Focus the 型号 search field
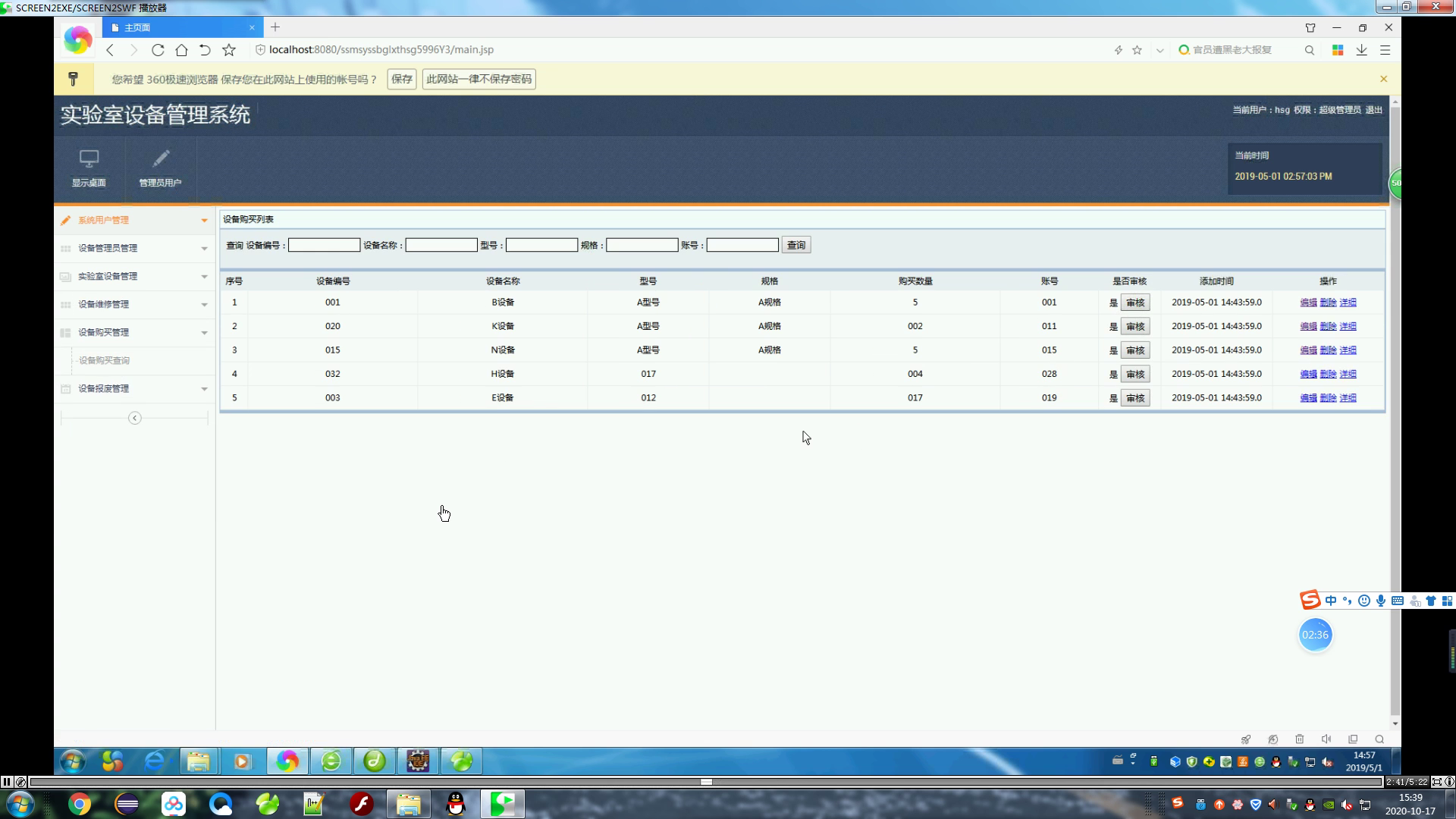1456x819 pixels. 541,245
